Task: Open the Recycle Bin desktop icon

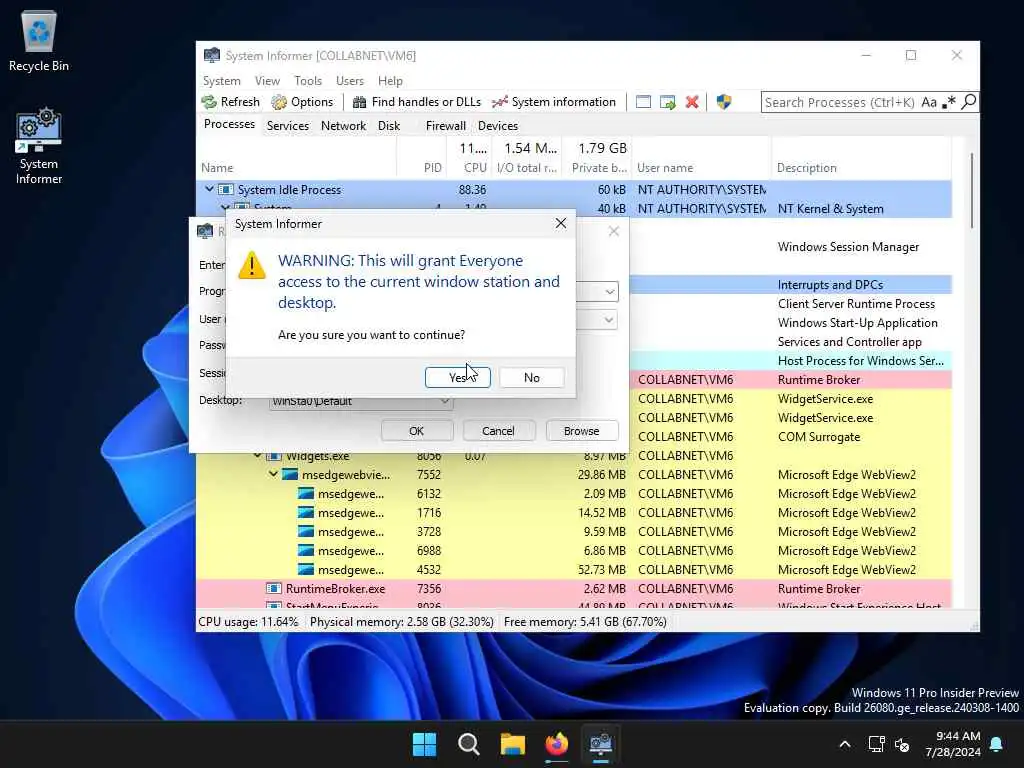Action: coord(39,41)
